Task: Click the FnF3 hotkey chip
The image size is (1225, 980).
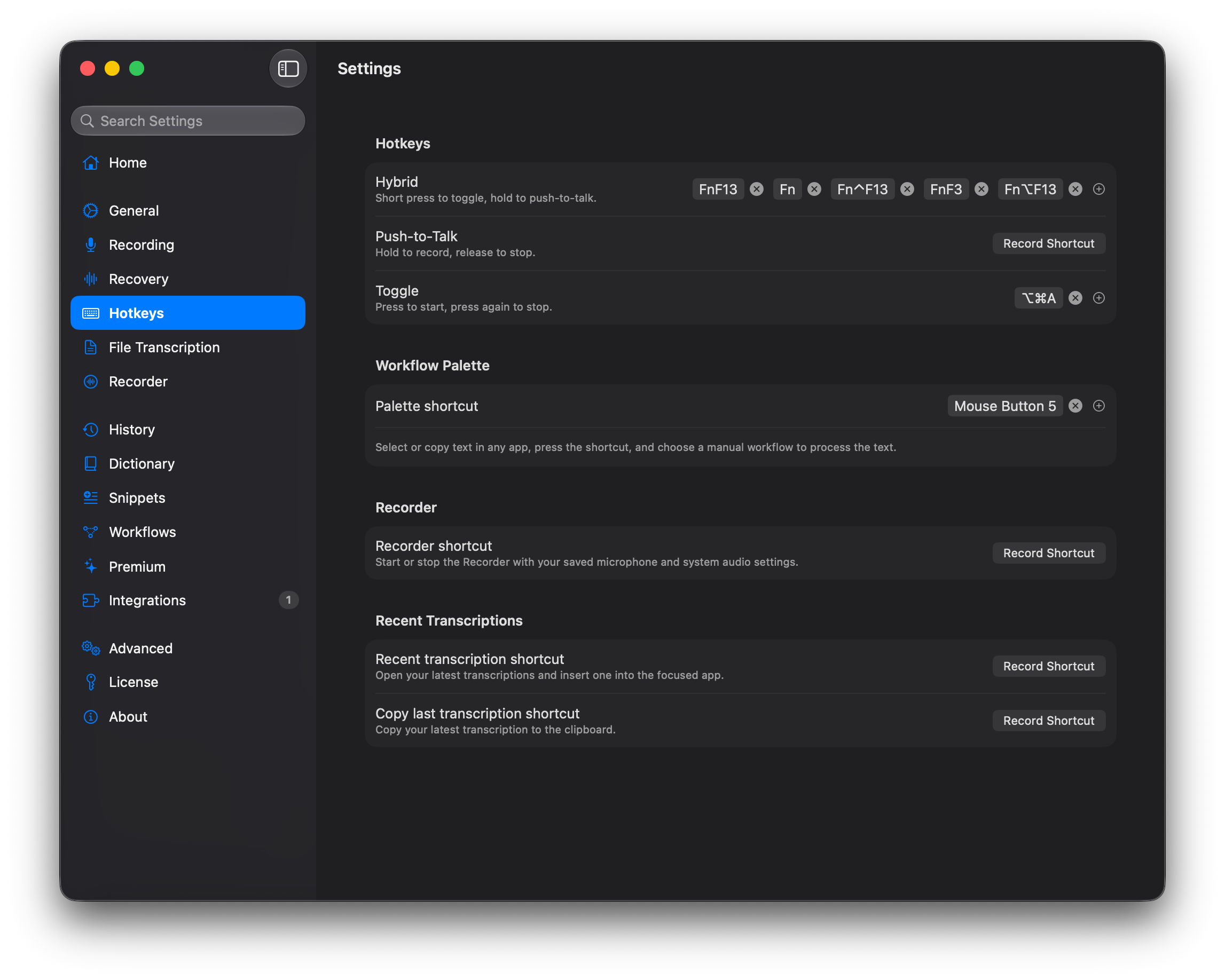Action: point(946,189)
